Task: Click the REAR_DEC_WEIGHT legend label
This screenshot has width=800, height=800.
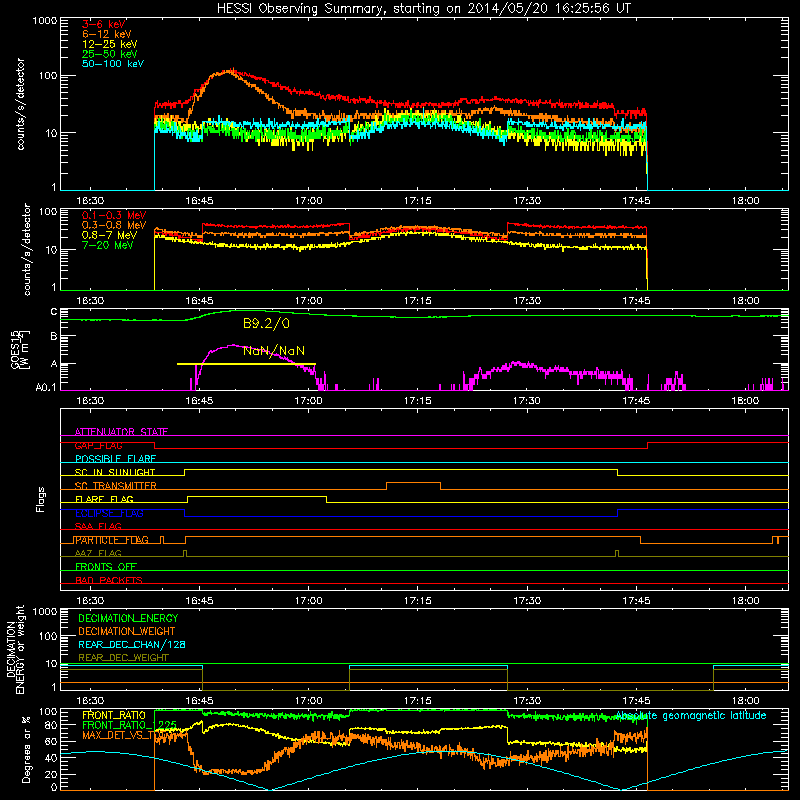Action: (123, 658)
